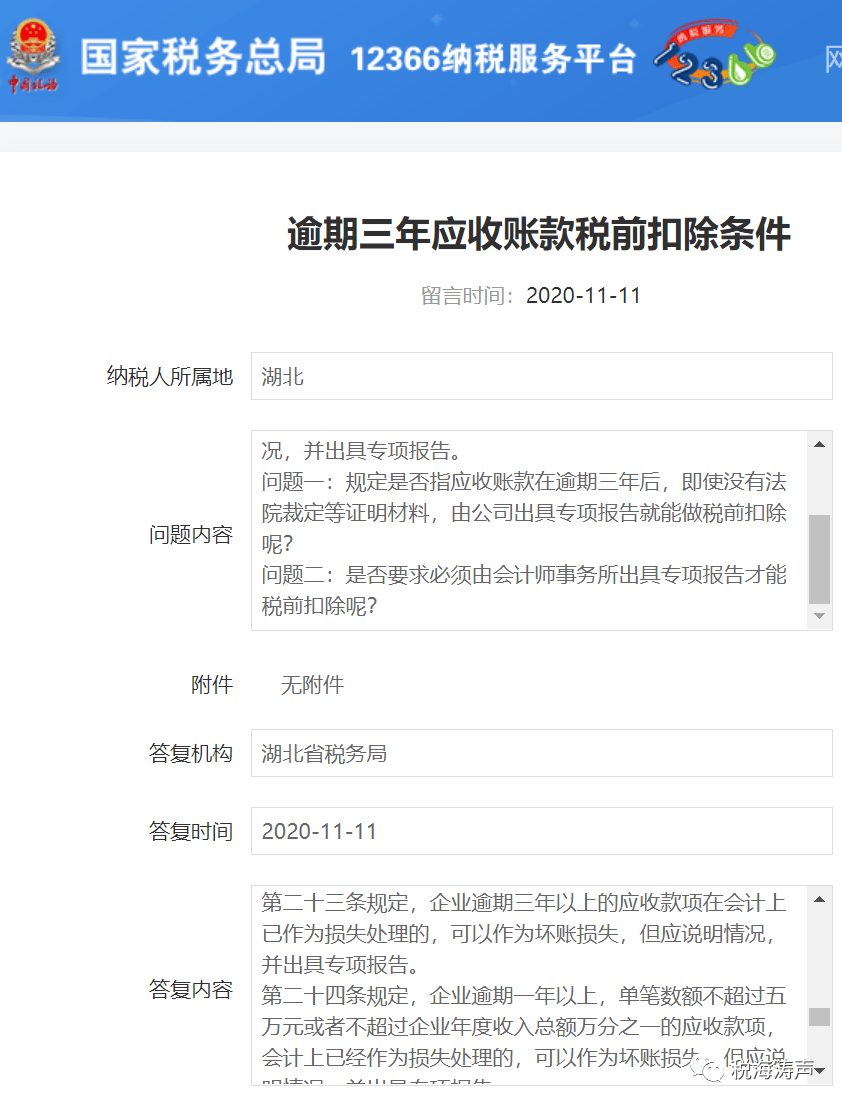
Task: Open the cut-off 网 item in the header
Action: 834,59
